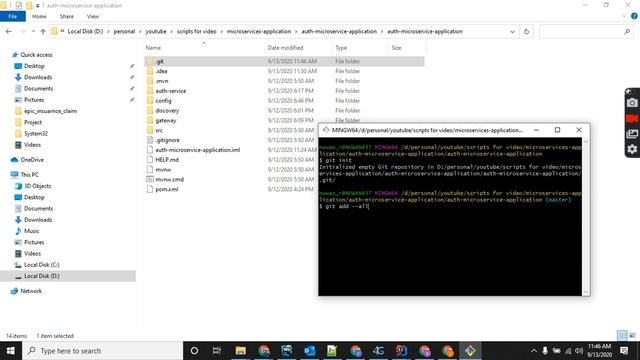Open 3D Objects under This PC
The height and width of the screenshot is (360, 640).
point(38,186)
